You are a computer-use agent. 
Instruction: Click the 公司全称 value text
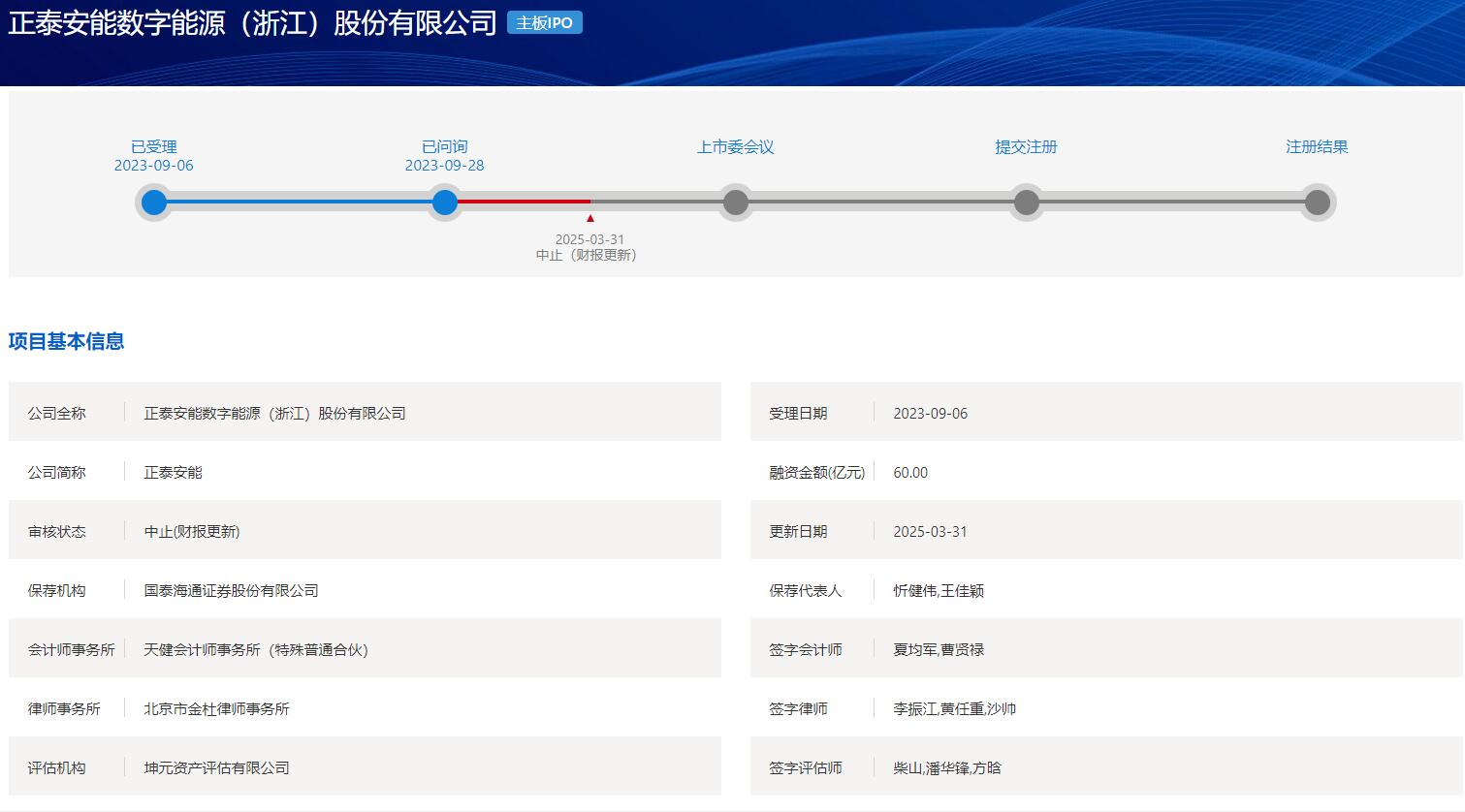[275, 414]
